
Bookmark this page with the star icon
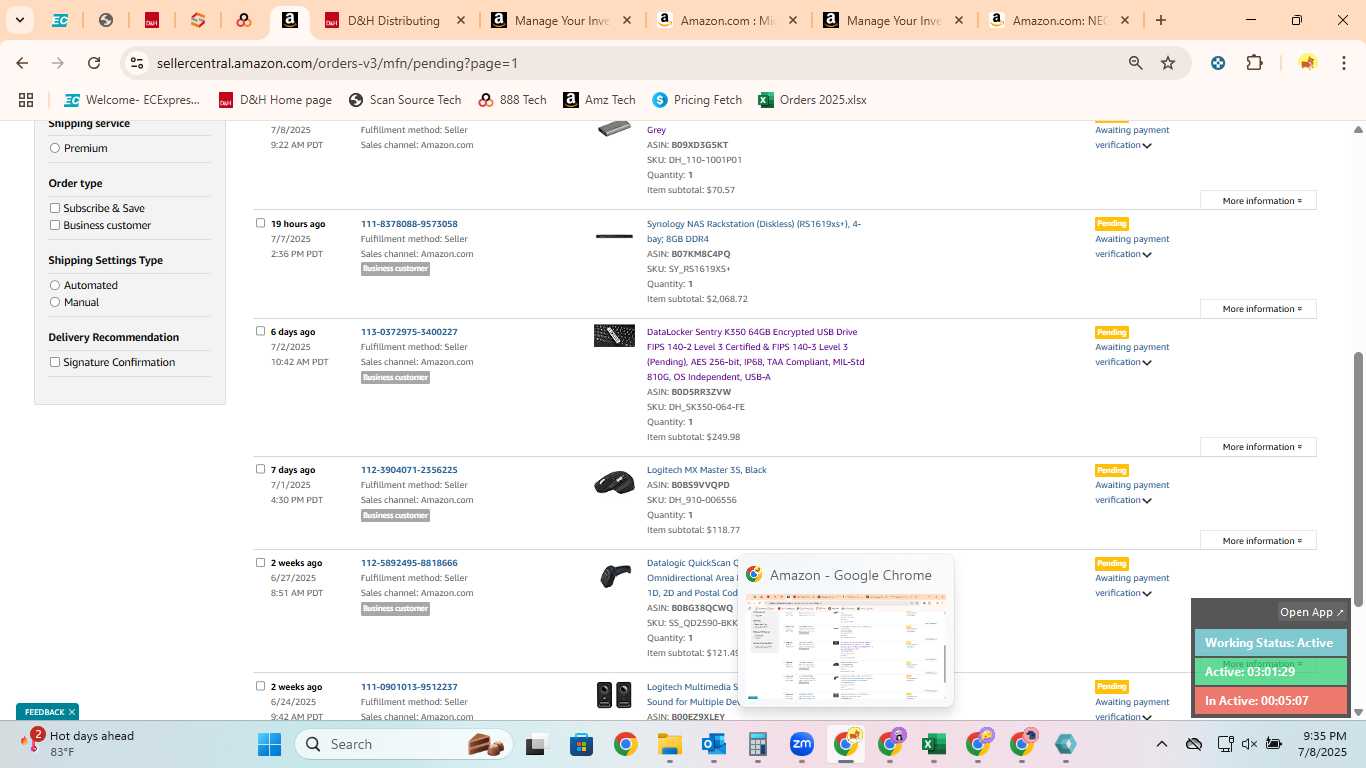click(1168, 63)
